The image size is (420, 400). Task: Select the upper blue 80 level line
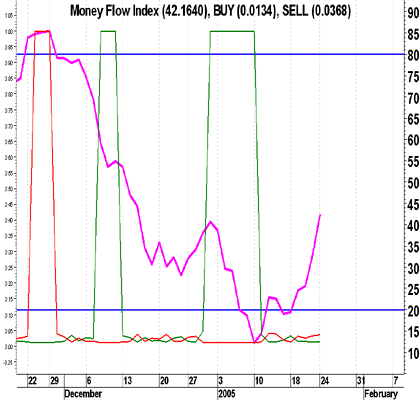point(211,54)
